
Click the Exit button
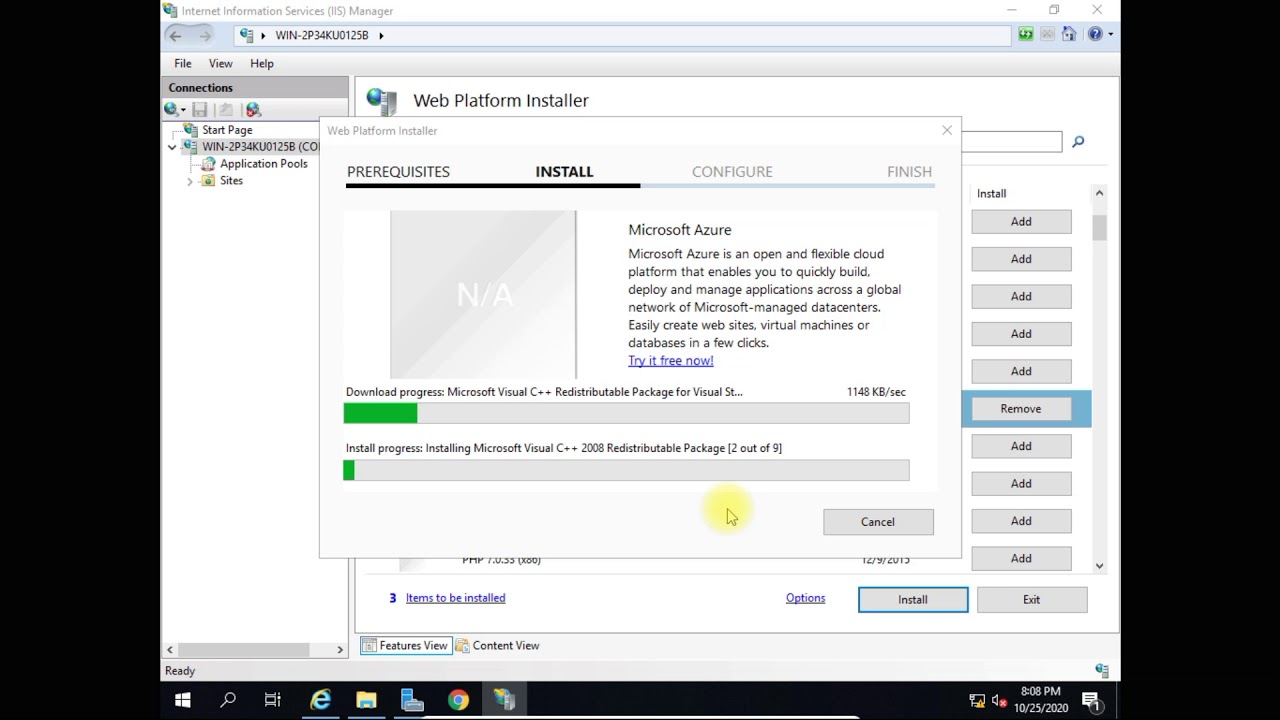tap(1031, 600)
